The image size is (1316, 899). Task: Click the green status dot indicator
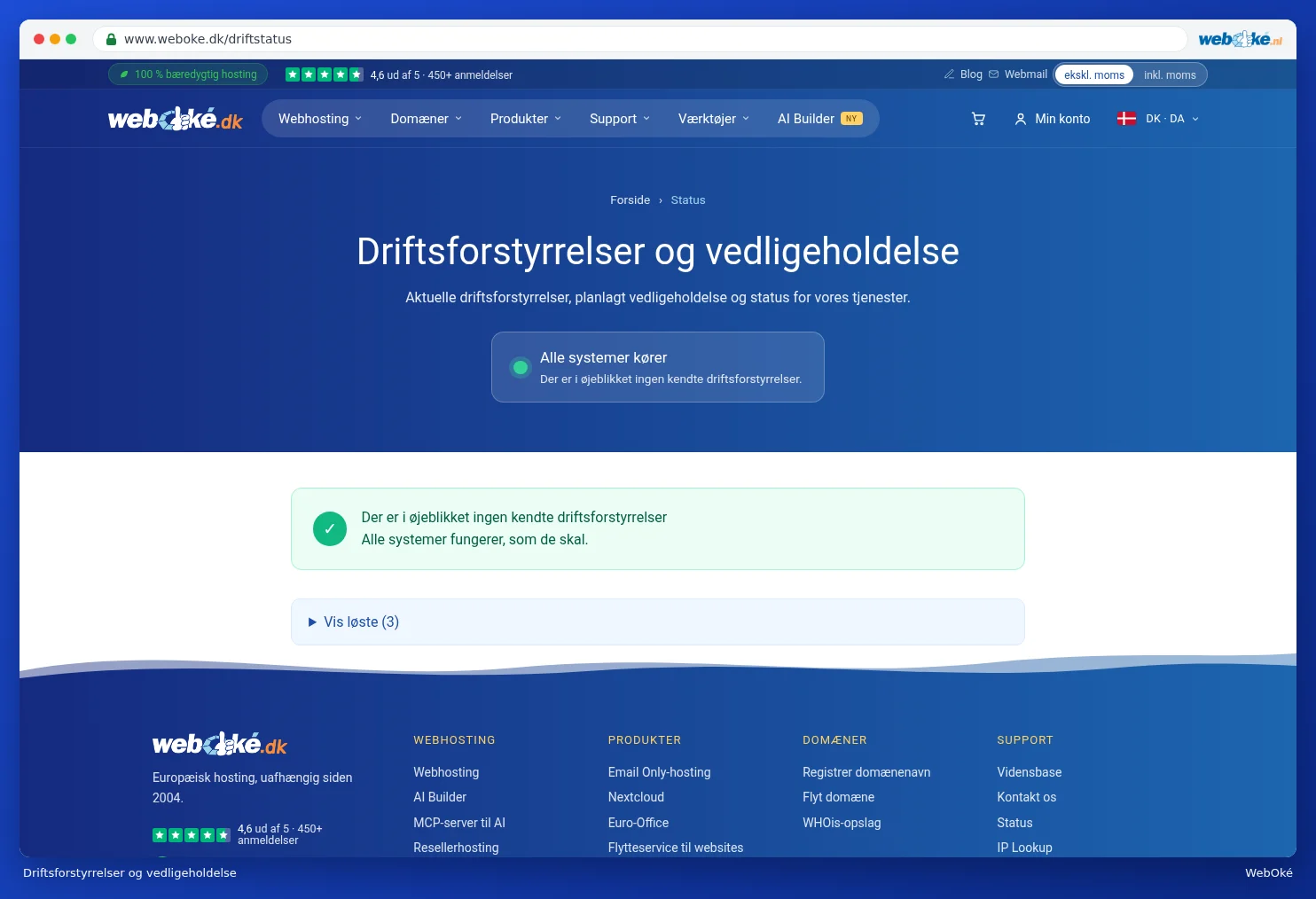point(521,367)
